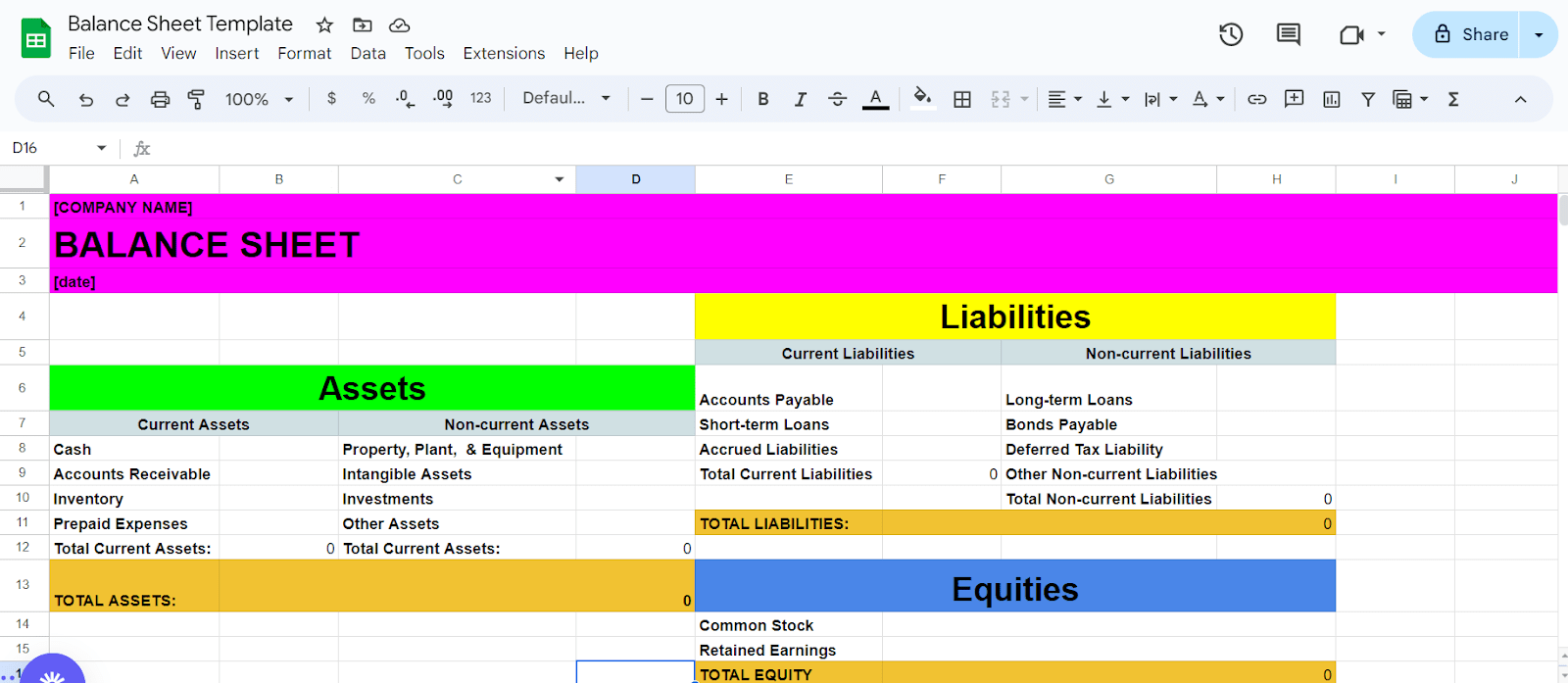Open the Tools menu
This screenshot has height=683, width=1568.
coord(424,53)
